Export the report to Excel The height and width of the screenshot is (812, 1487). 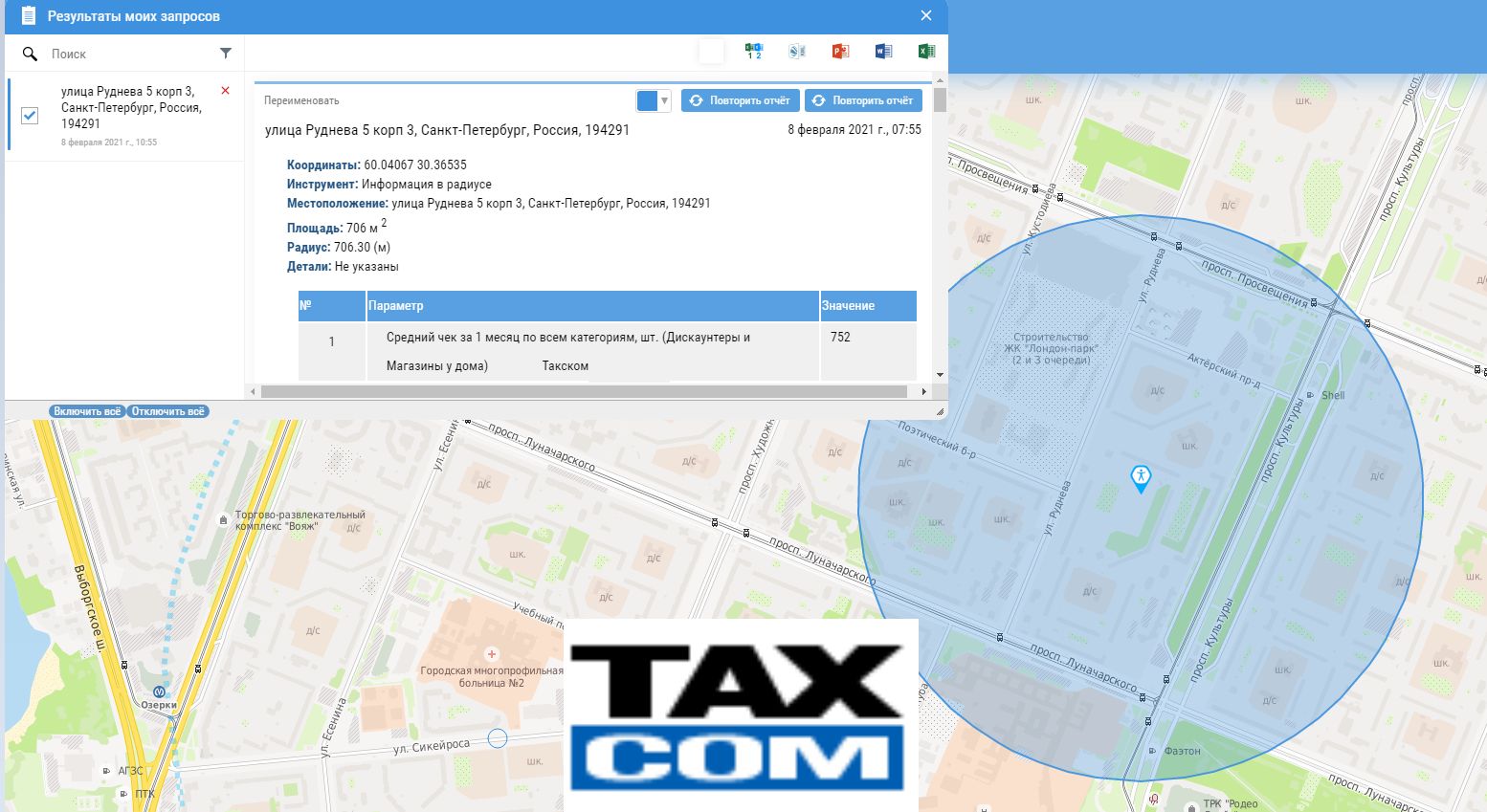pos(925,52)
